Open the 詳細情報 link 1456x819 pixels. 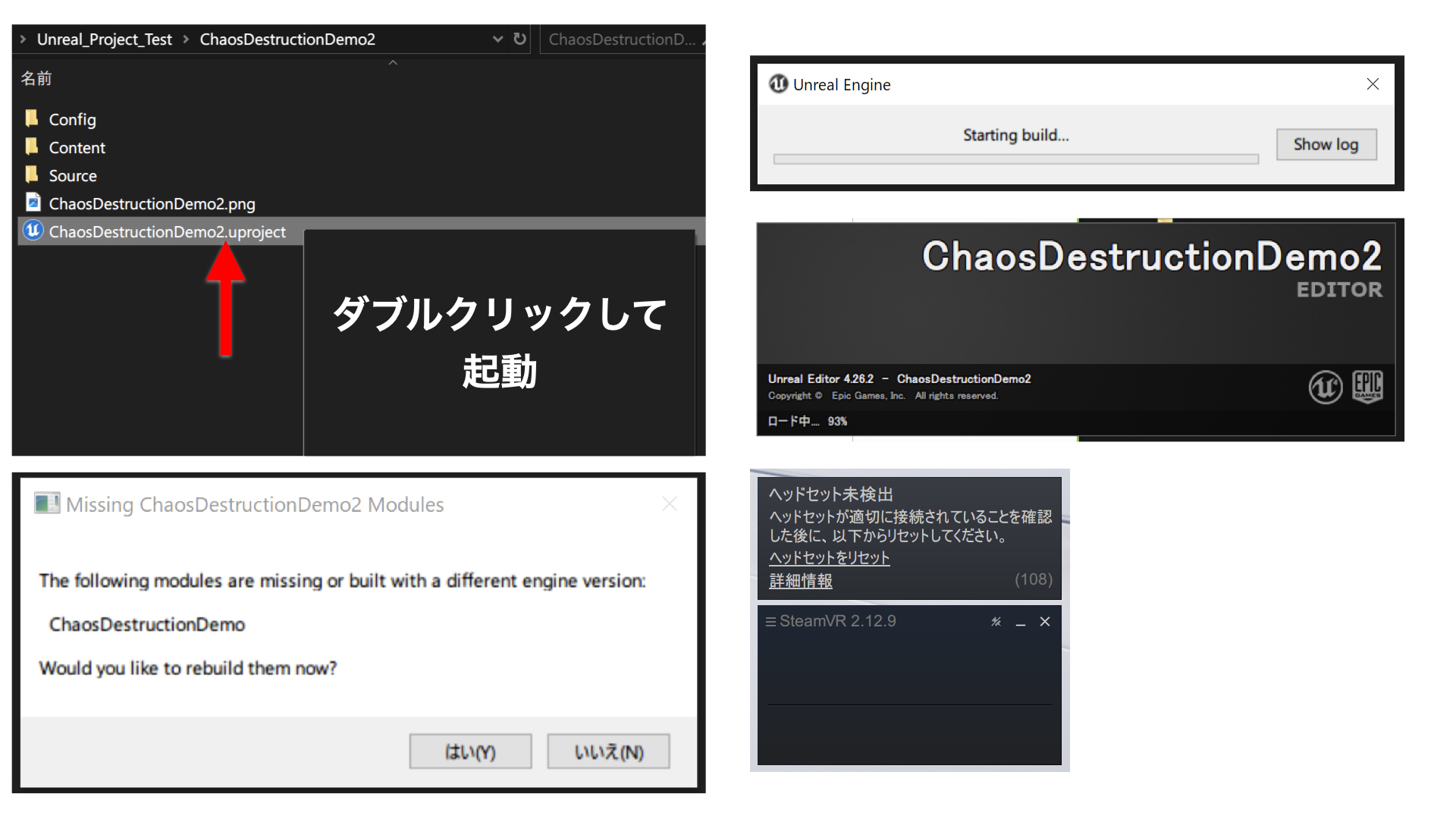click(801, 581)
